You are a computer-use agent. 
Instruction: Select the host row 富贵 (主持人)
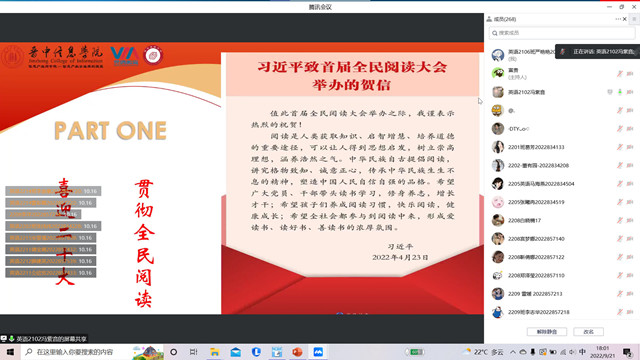coord(562,73)
